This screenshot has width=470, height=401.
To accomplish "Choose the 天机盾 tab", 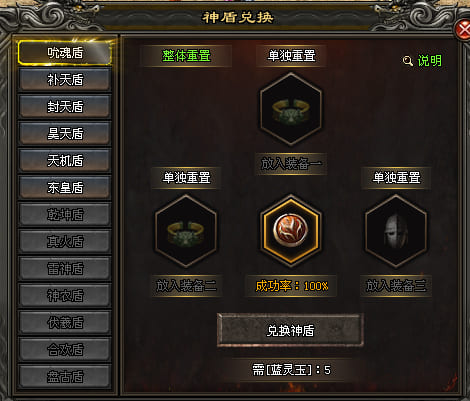I will pos(65,161).
